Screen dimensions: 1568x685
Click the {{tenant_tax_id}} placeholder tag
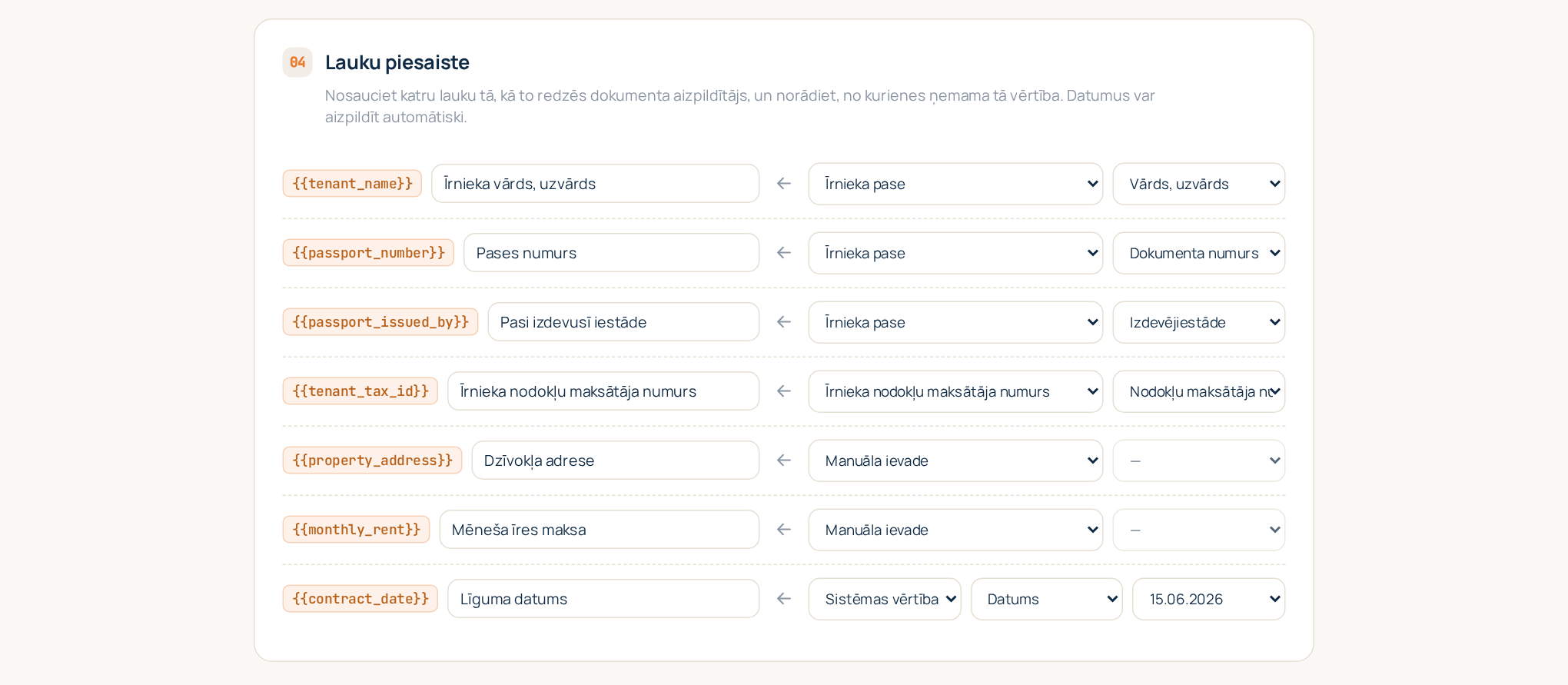click(x=360, y=391)
